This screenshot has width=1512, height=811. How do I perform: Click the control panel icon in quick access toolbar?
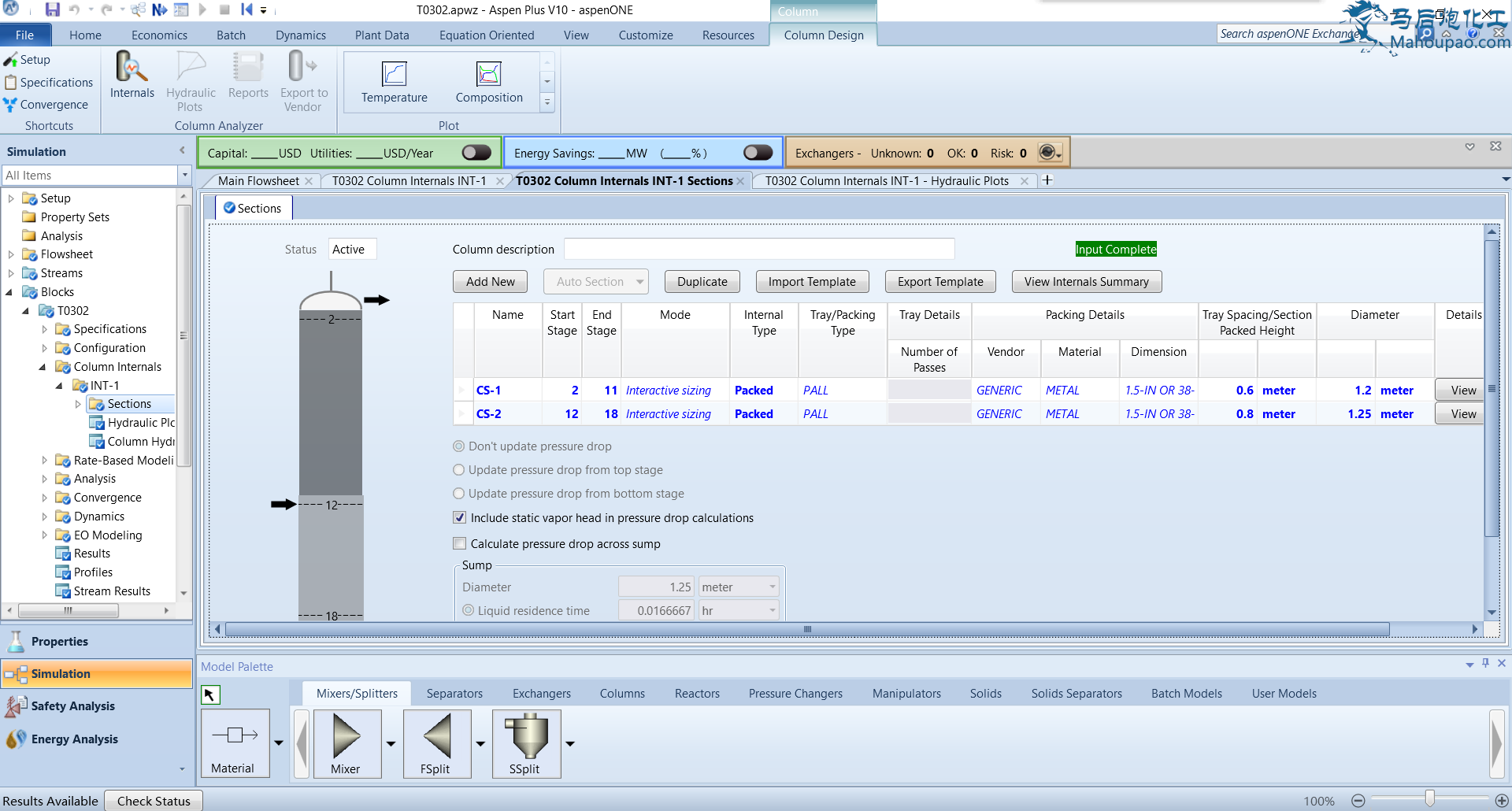(181, 10)
